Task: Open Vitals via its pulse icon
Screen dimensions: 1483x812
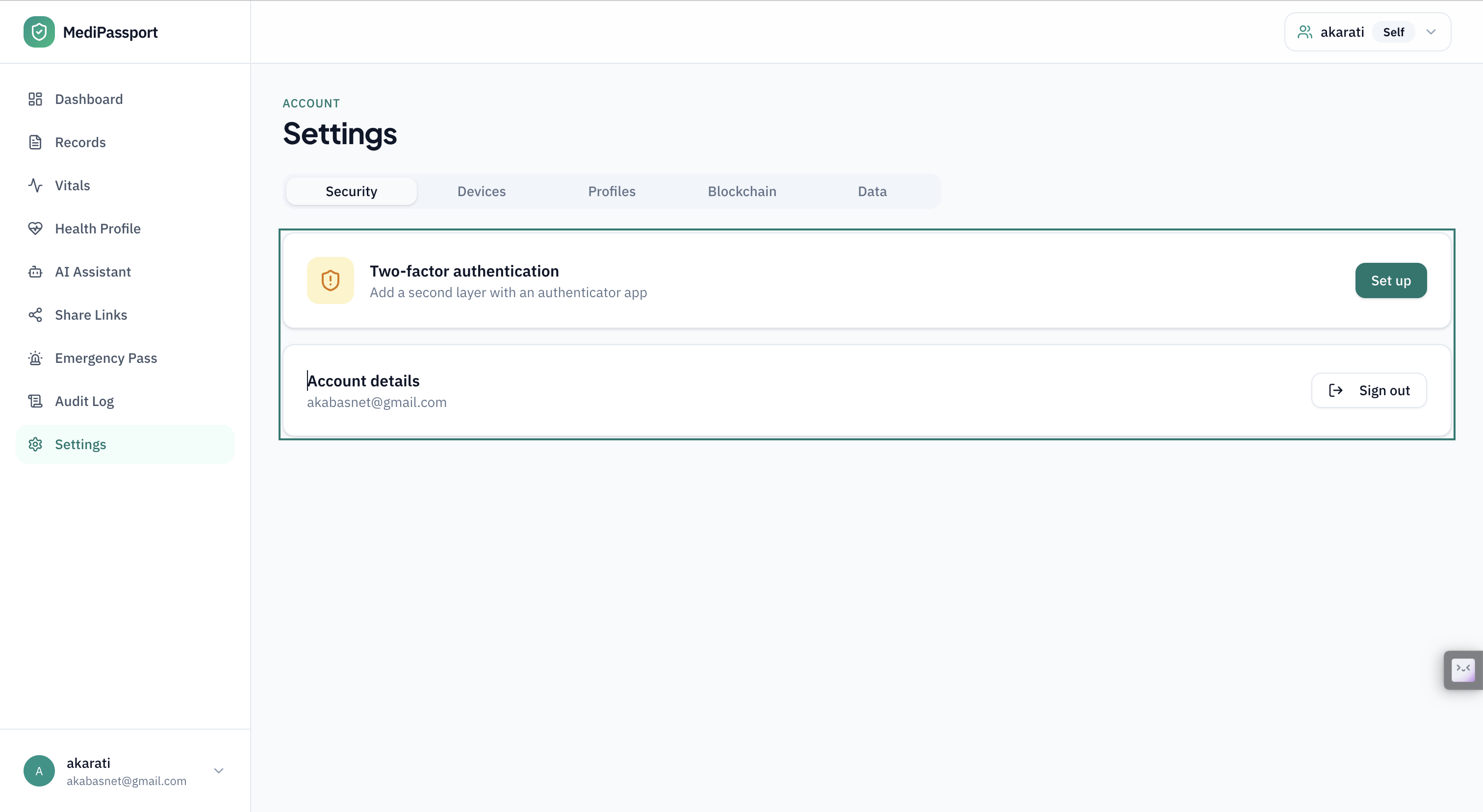Action: tap(35, 185)
